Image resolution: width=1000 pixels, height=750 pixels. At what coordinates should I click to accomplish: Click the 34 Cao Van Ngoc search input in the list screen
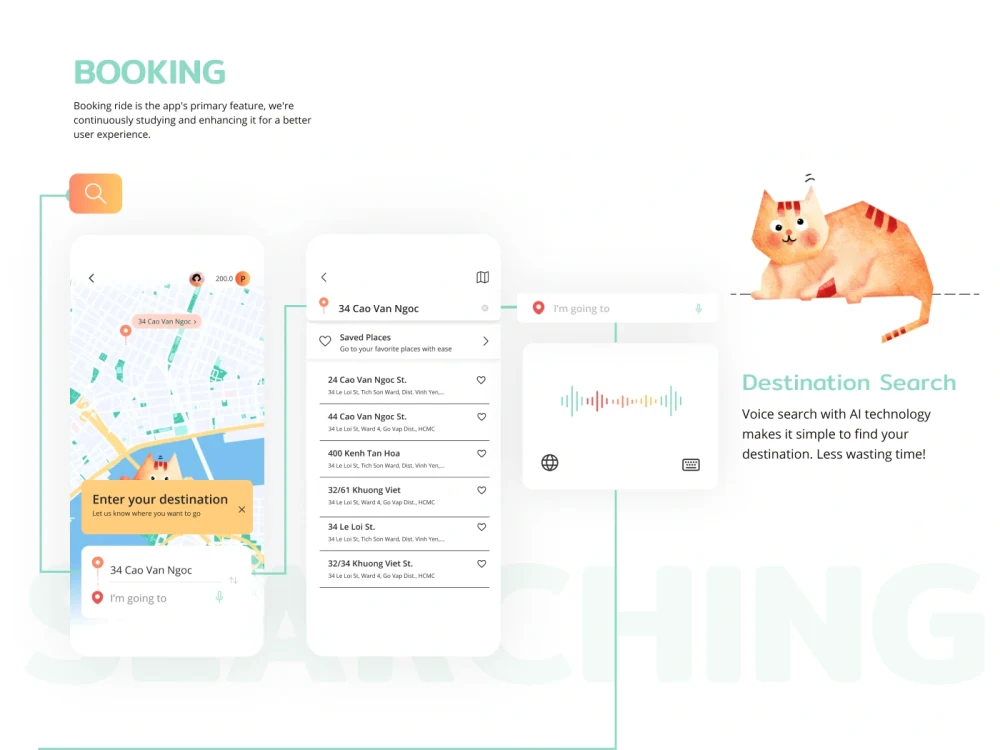tap(404, 308)
